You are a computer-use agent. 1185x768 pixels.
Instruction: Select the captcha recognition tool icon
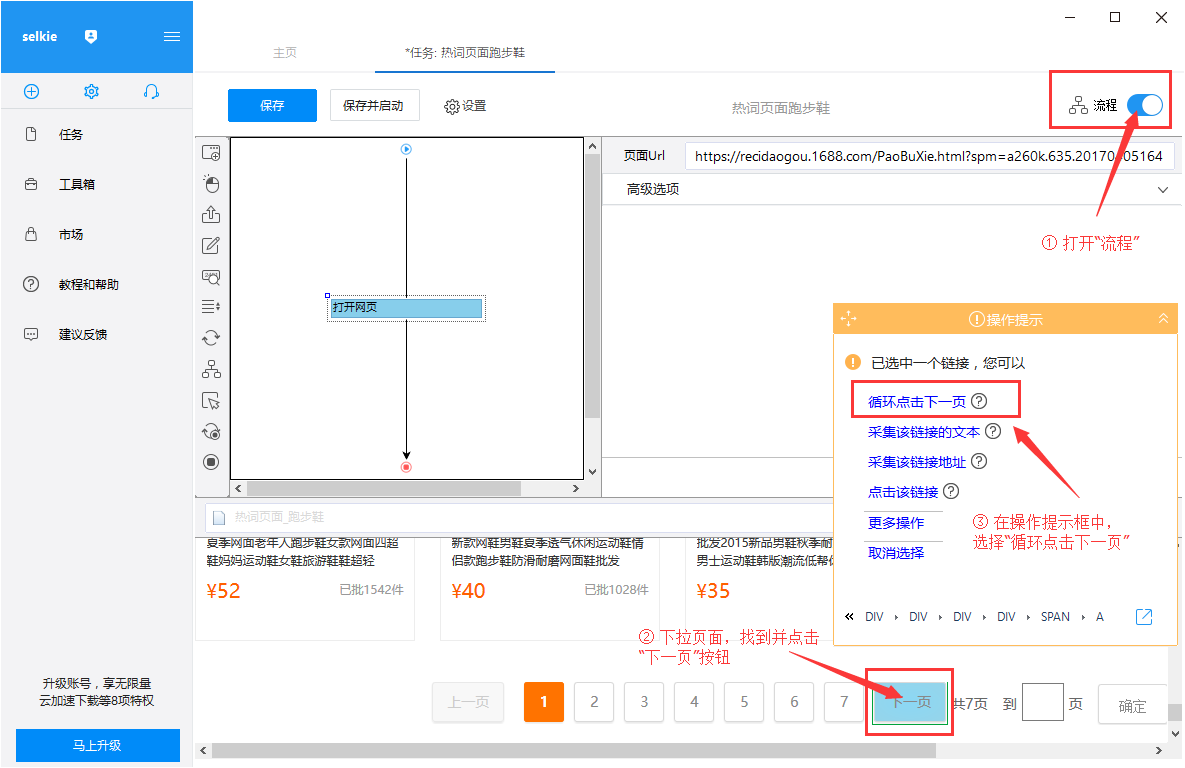(211, 277)
